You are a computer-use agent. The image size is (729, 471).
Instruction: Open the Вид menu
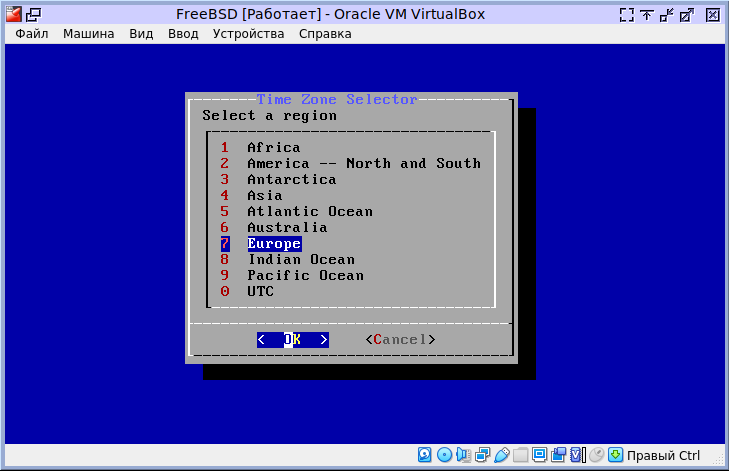coord(141,34)
